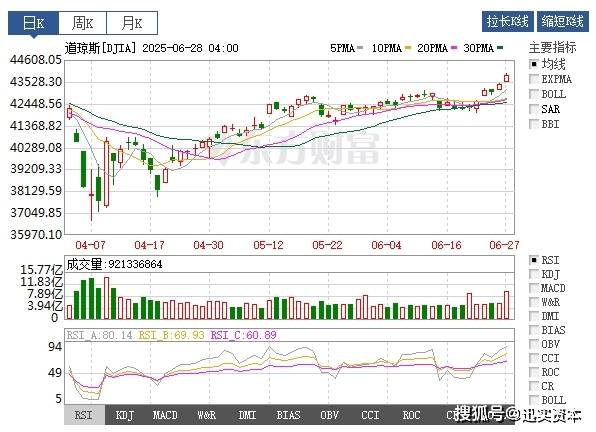Click the RSI_B:69.93 value
Screen dimensions: 596x432
(171, 335)
